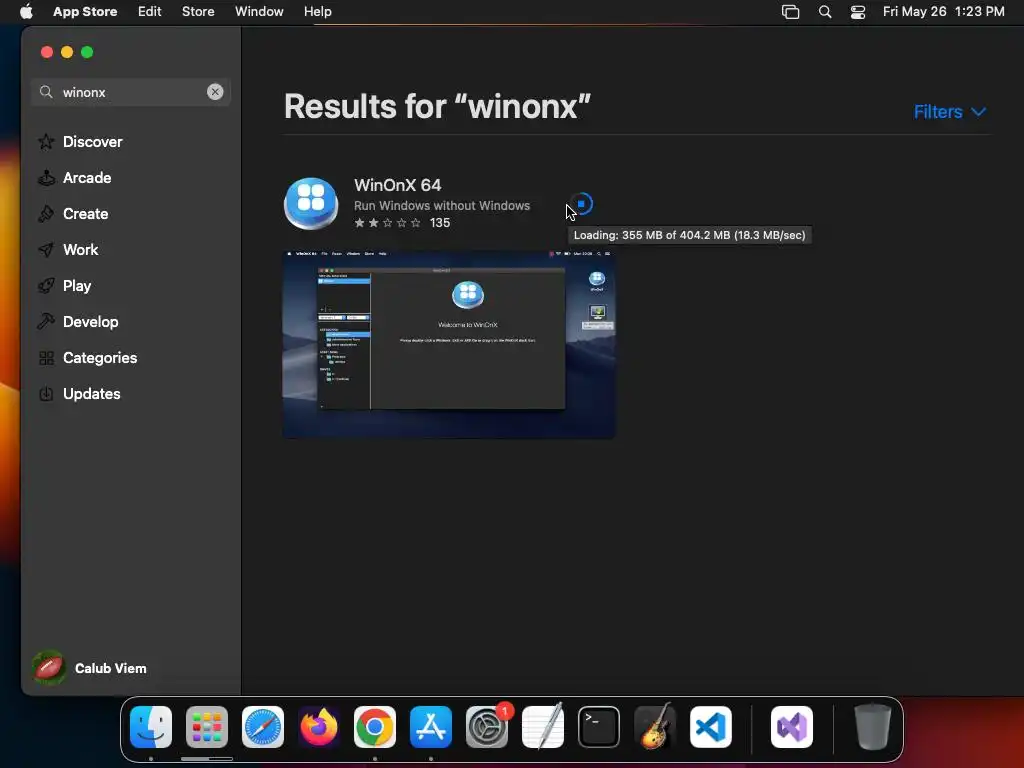This screenshot has width=1024, height=768.
Task: Launch Terminal from the Dock
Action: click(599, 727)
